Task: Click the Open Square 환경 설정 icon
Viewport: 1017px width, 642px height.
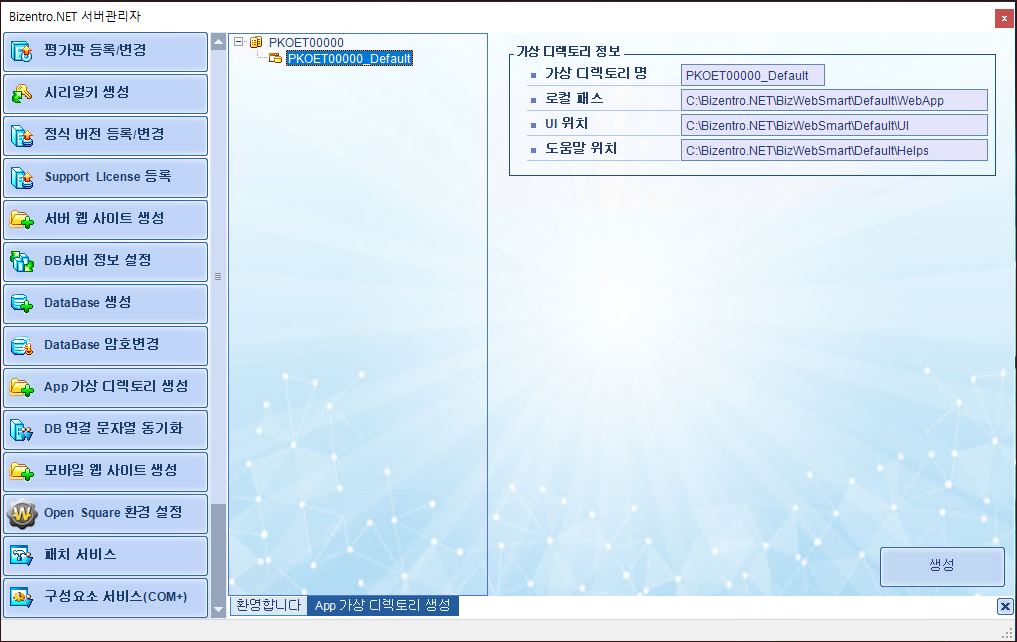Action: 22,513
